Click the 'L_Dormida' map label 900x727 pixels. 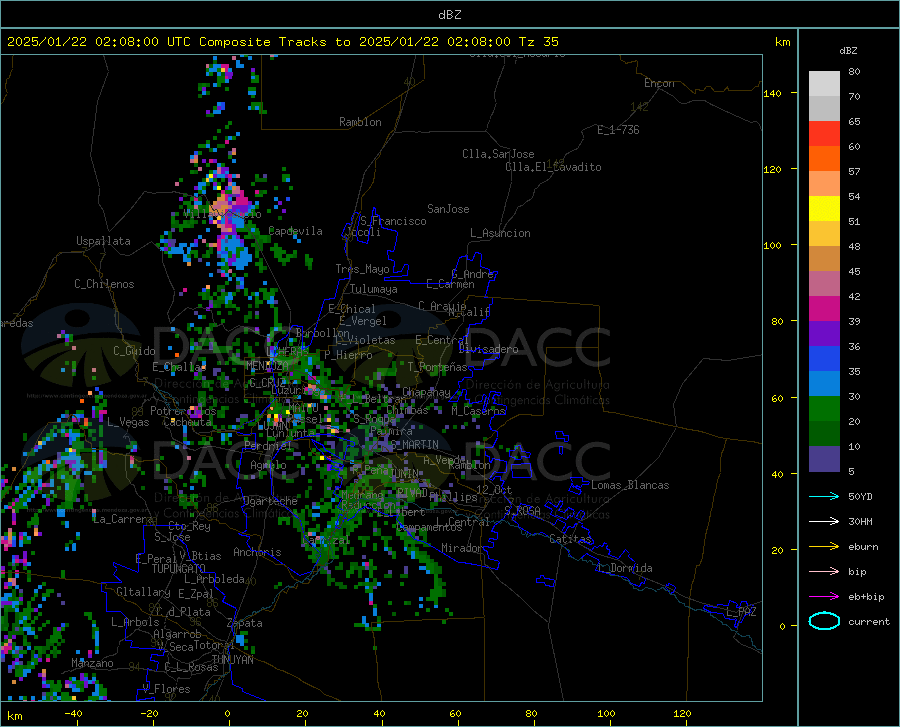point(625,568)
